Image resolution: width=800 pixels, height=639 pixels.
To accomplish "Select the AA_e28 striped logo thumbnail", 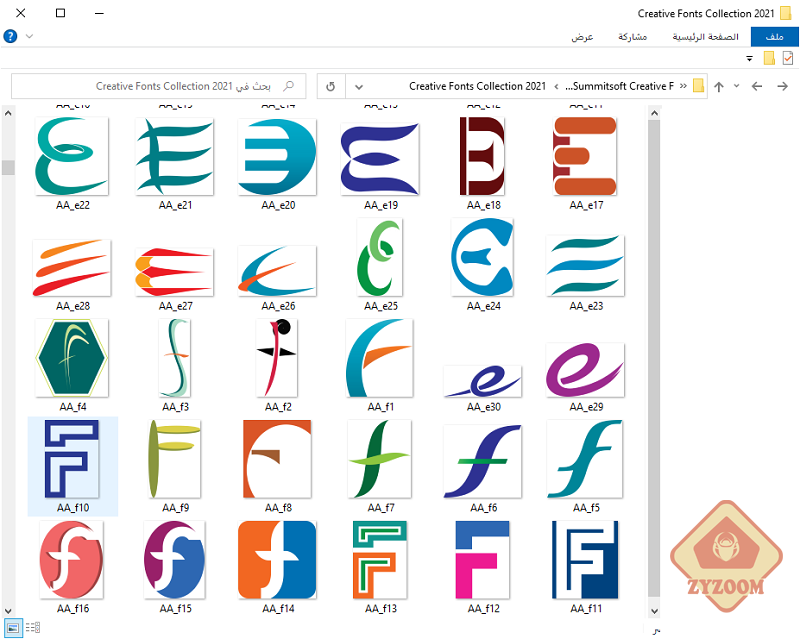I will click(72, 268).
